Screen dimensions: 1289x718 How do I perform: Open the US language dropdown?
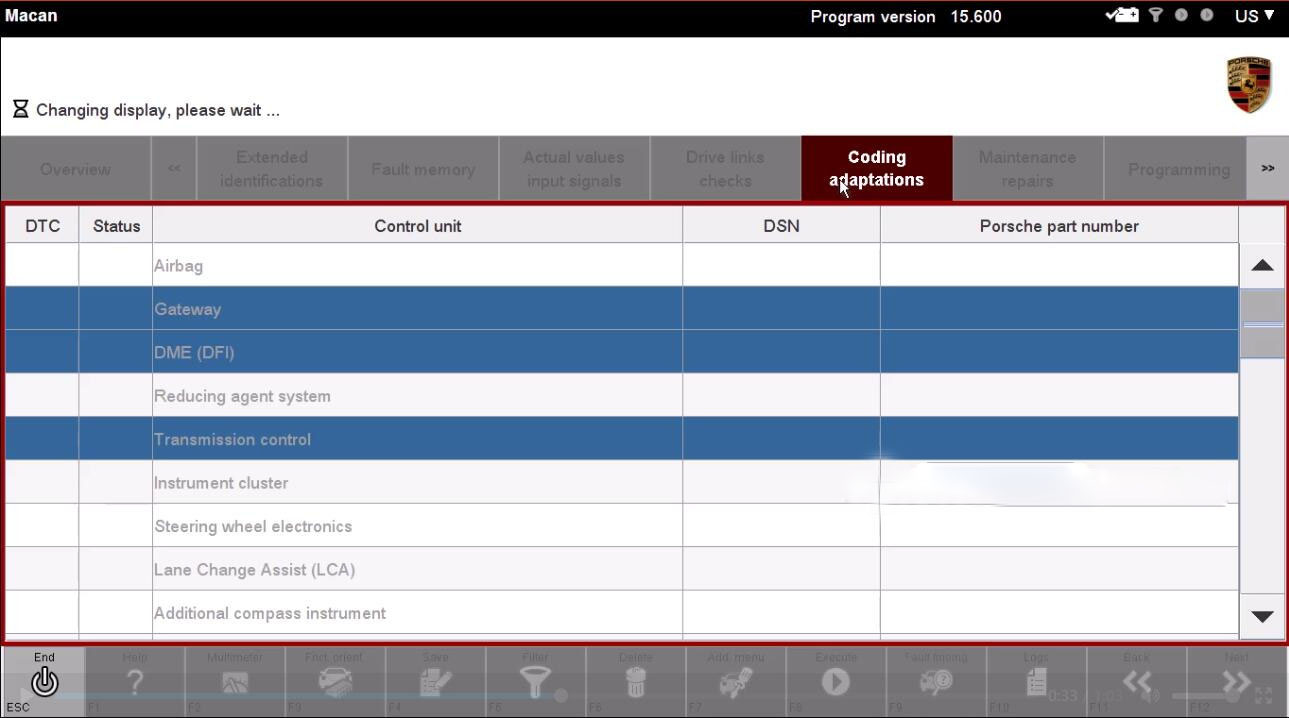click(x=1255, y=16)
